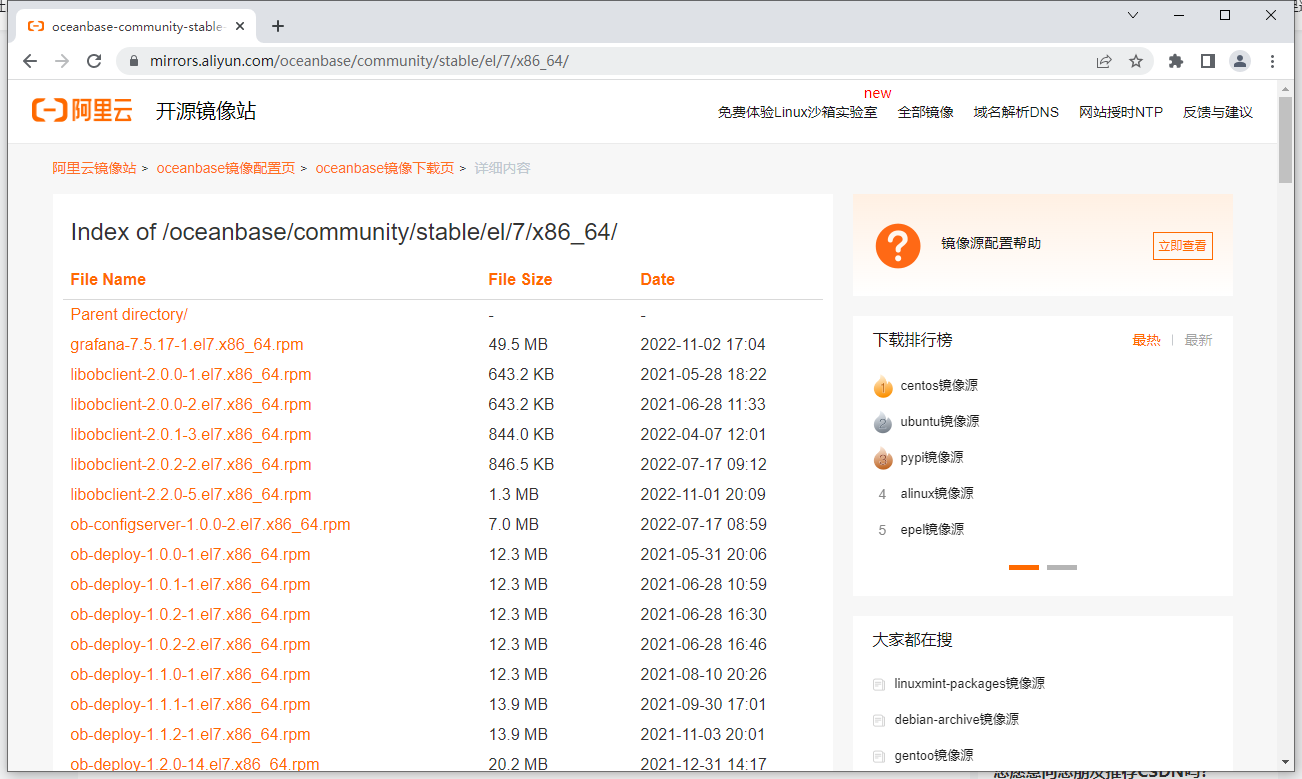Click the Date column header
This screenshot has width=1302, height=779.
tap(657, 279)
